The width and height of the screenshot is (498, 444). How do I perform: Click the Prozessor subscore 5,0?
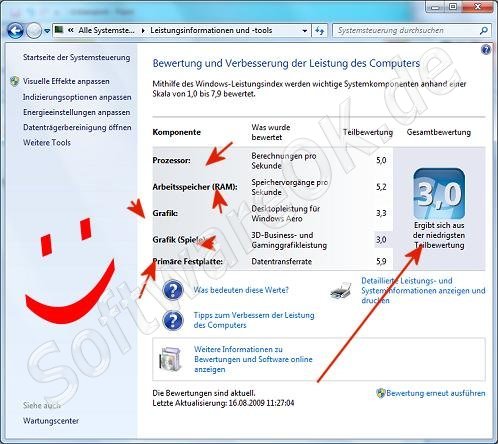click(x=381, y=160)
